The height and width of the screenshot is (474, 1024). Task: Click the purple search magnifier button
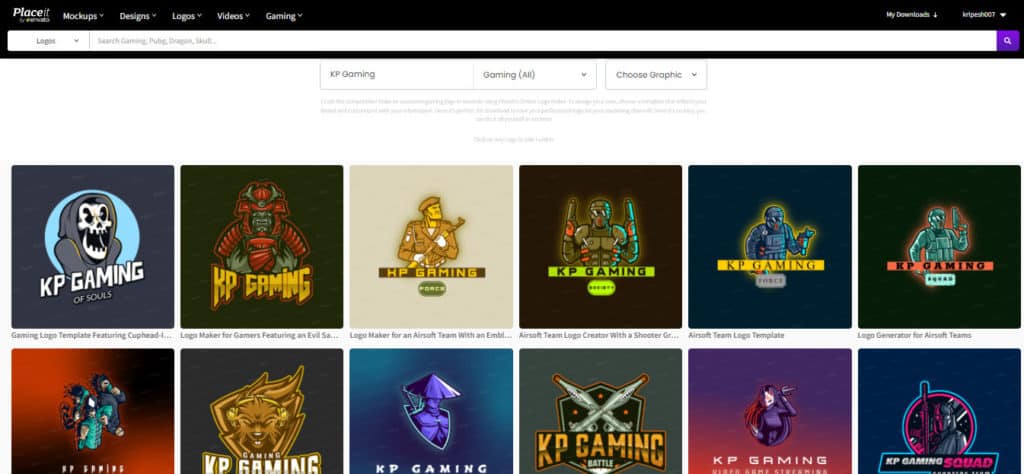(x=1007, y=40)
